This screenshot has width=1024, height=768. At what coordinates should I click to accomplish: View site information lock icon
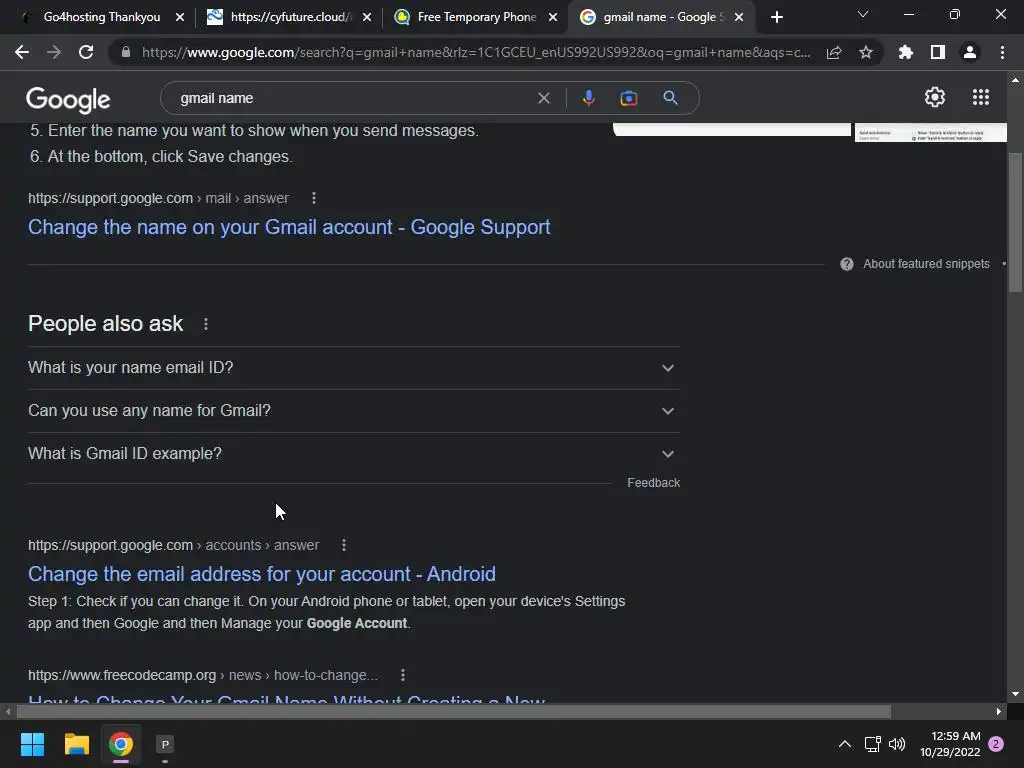click(x=126, y=52)
